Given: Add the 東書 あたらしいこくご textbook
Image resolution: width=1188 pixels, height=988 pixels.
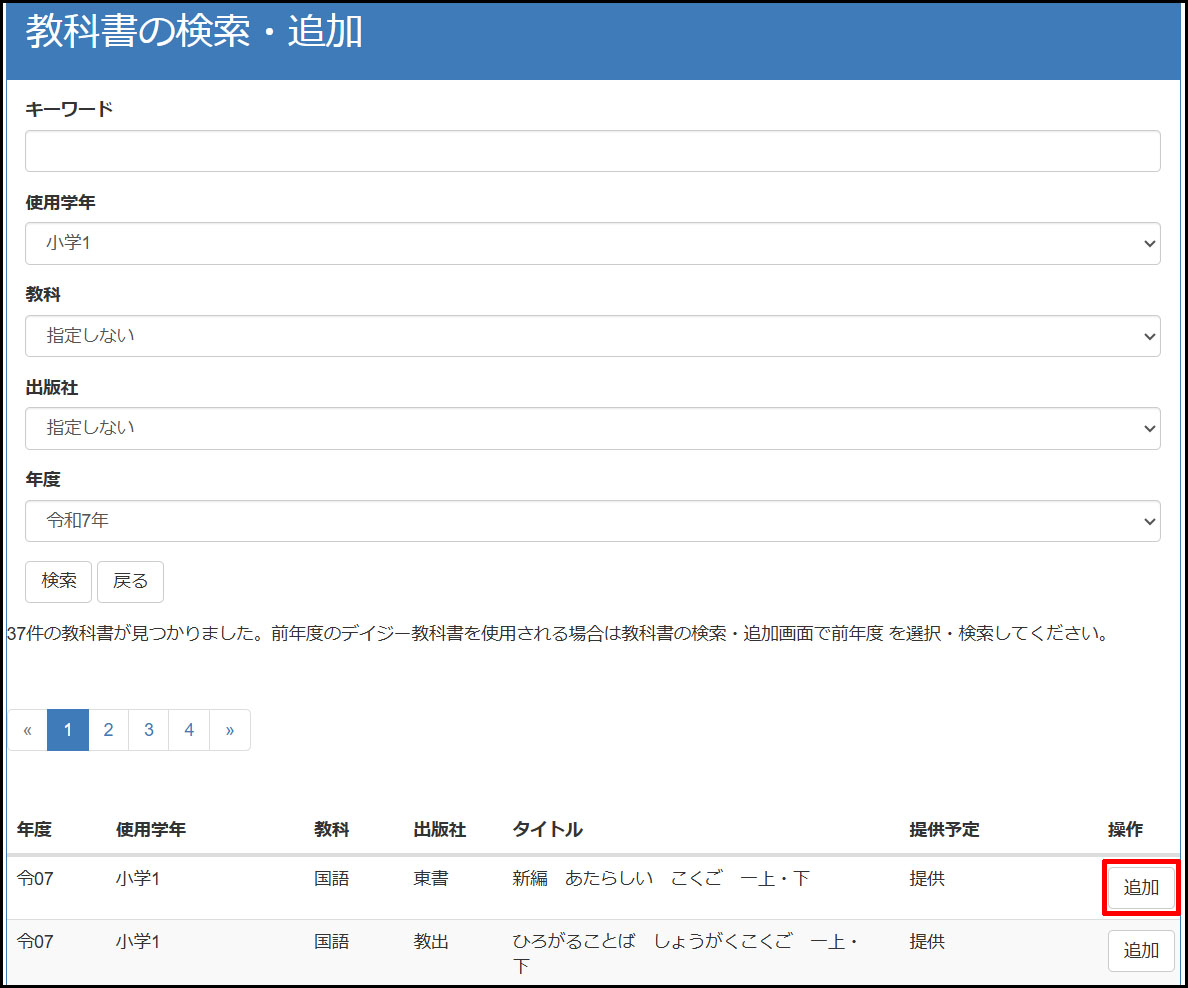Looking at the screenshot, I should [1140, 888].
